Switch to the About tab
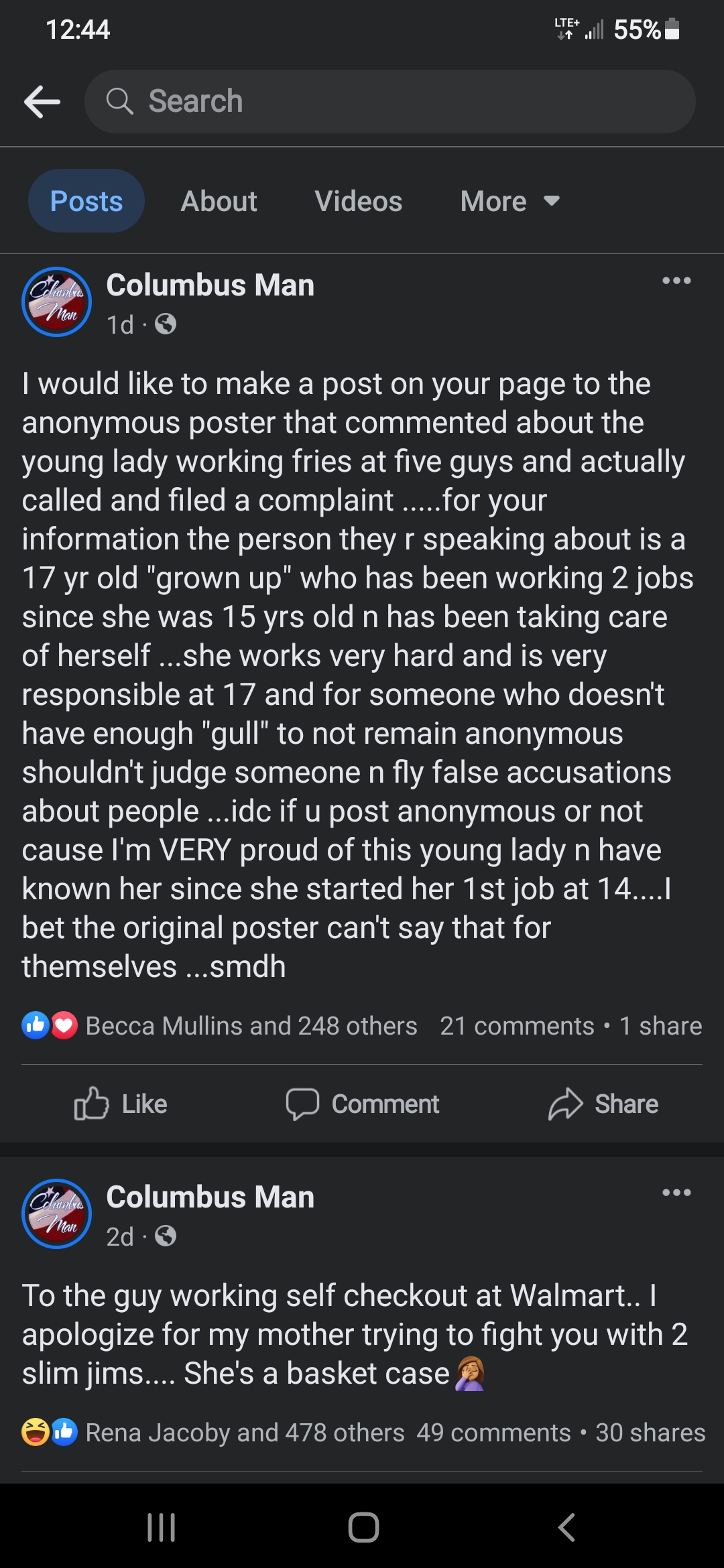 [219, 201]
